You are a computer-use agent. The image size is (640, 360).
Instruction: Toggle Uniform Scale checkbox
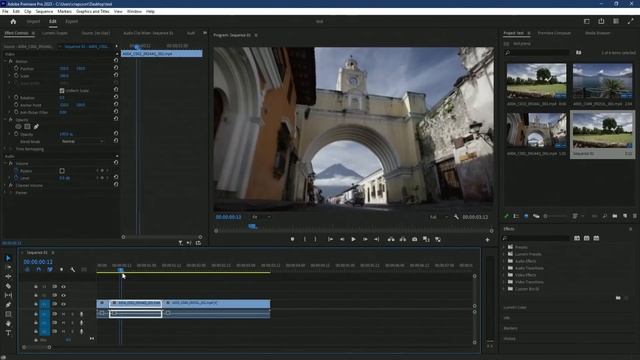pyautogui.click(x=62, y=91)
